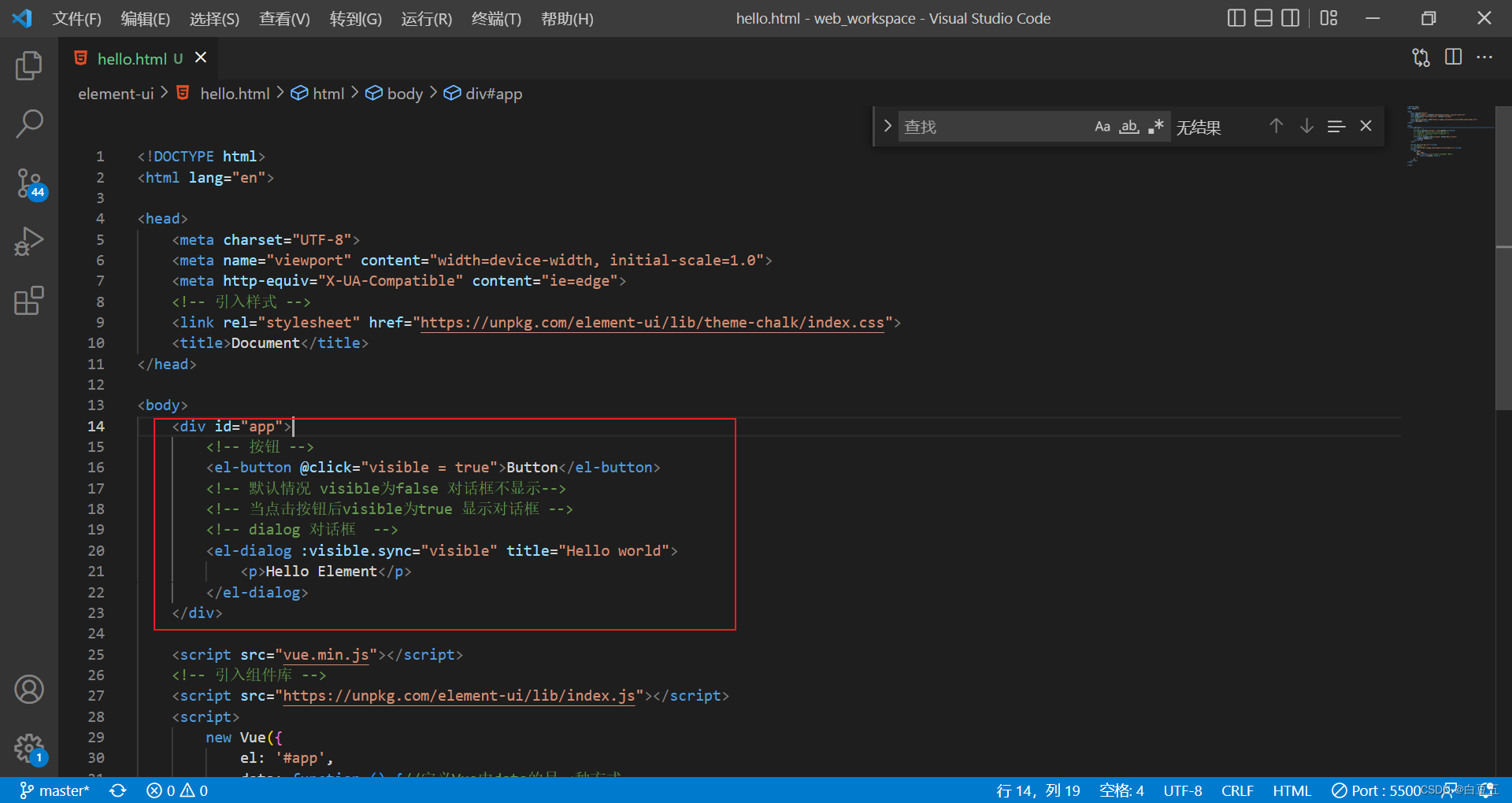Split the editor to the right
The image size is (1512, 803).
(x=1454, y=57)
